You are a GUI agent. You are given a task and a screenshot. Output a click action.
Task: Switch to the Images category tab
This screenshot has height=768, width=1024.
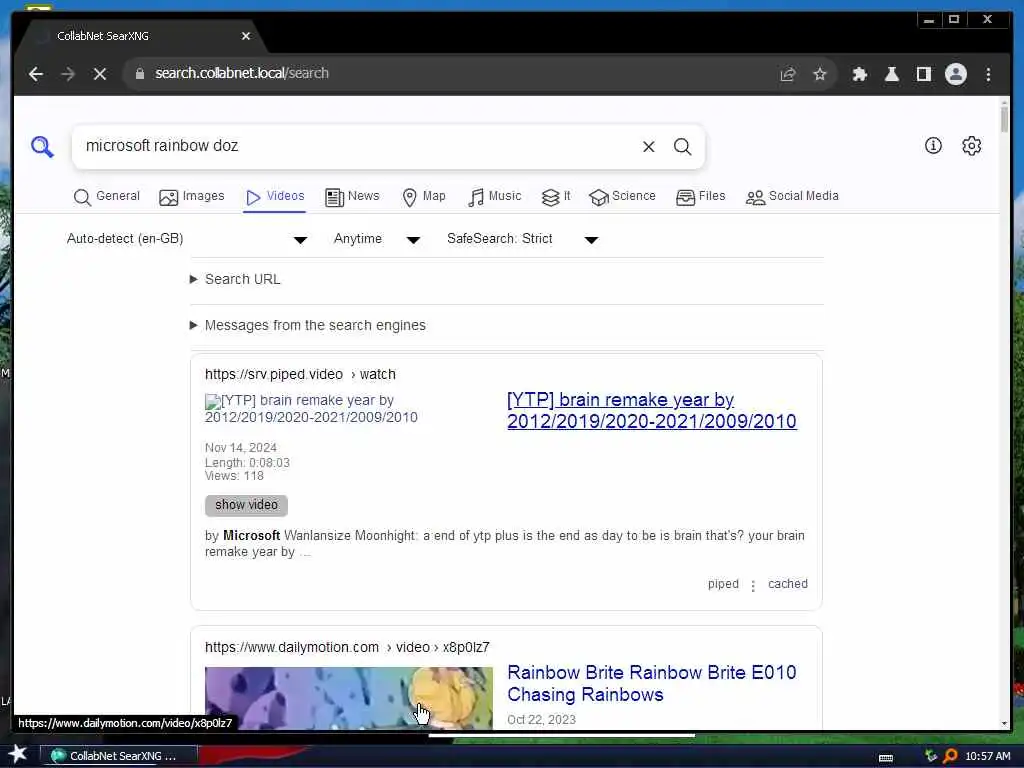pos(191,197)
